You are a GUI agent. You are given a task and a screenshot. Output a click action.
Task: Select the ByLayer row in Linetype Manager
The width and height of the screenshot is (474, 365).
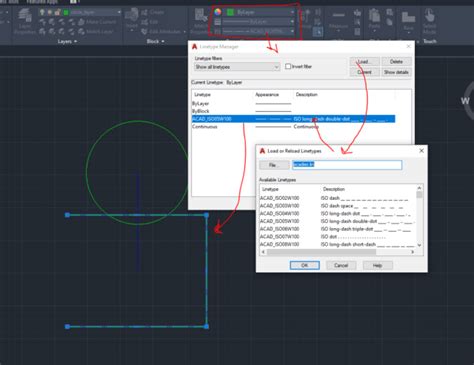(293, 103)
